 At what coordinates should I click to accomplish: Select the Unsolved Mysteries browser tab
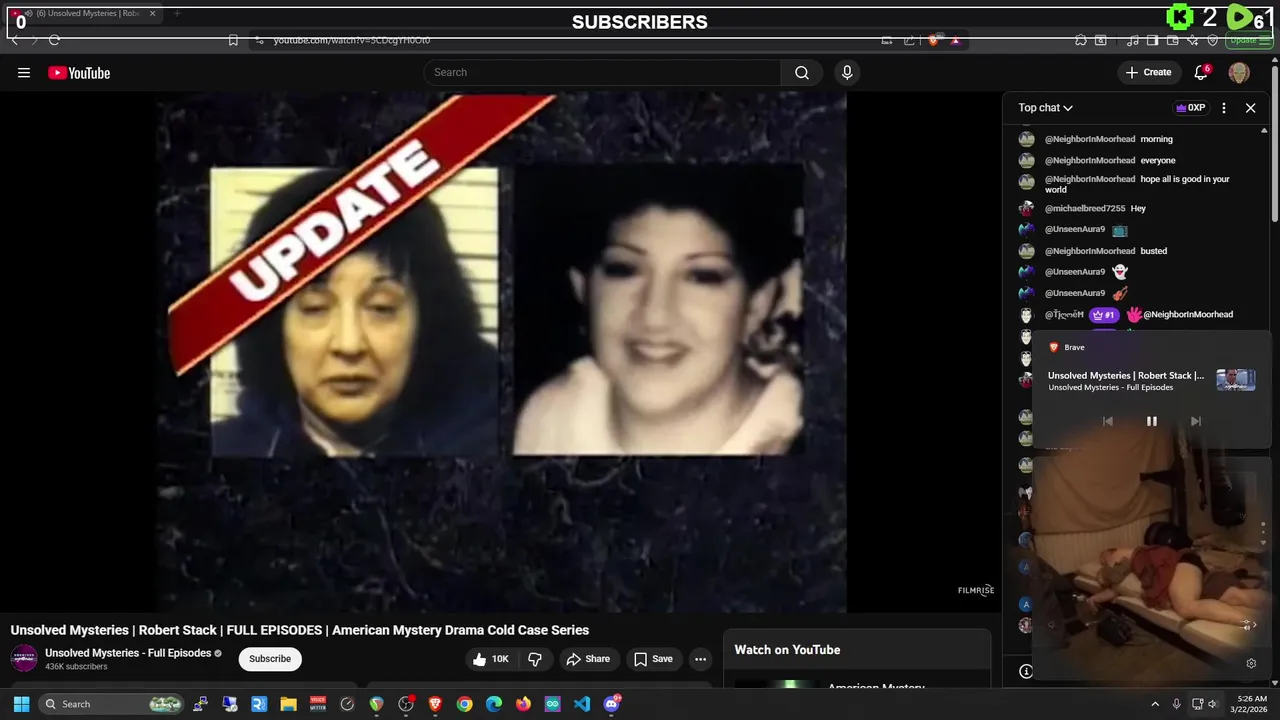click(80, 14)
